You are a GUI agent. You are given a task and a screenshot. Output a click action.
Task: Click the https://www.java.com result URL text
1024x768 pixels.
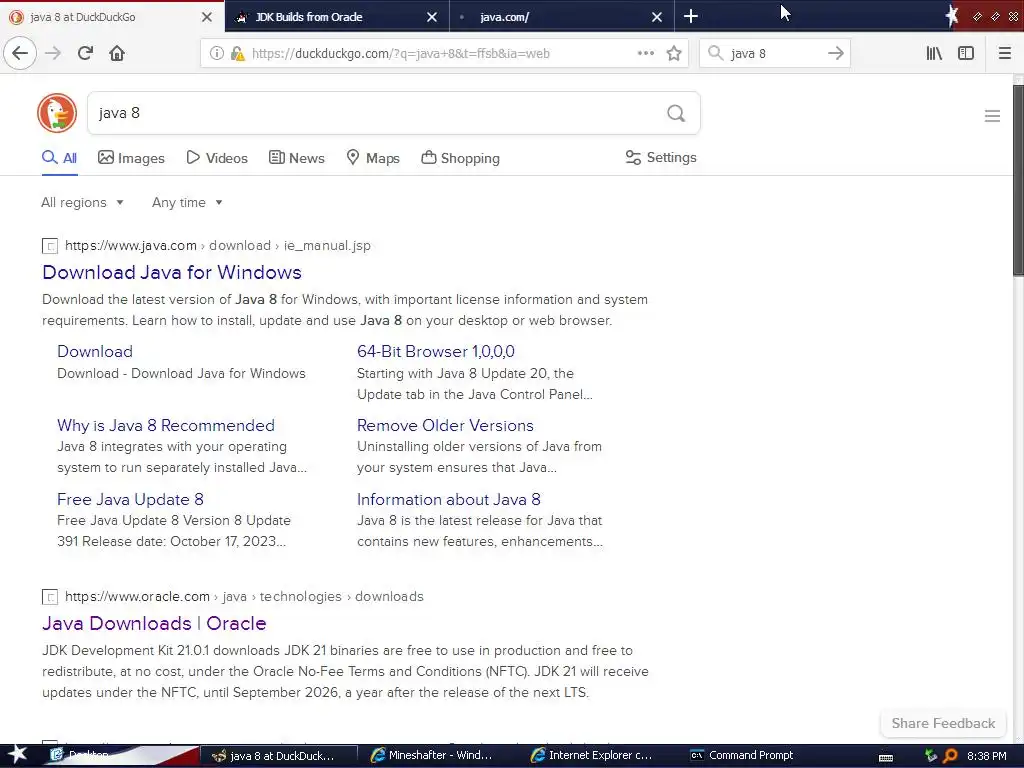tap(131, 246)
